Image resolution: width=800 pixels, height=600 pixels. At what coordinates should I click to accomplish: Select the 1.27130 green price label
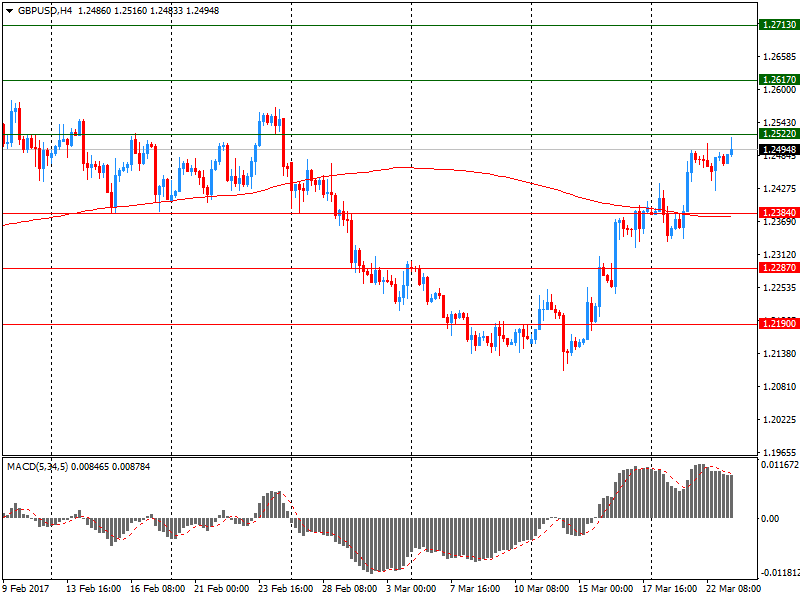click(x=779, y=24)
